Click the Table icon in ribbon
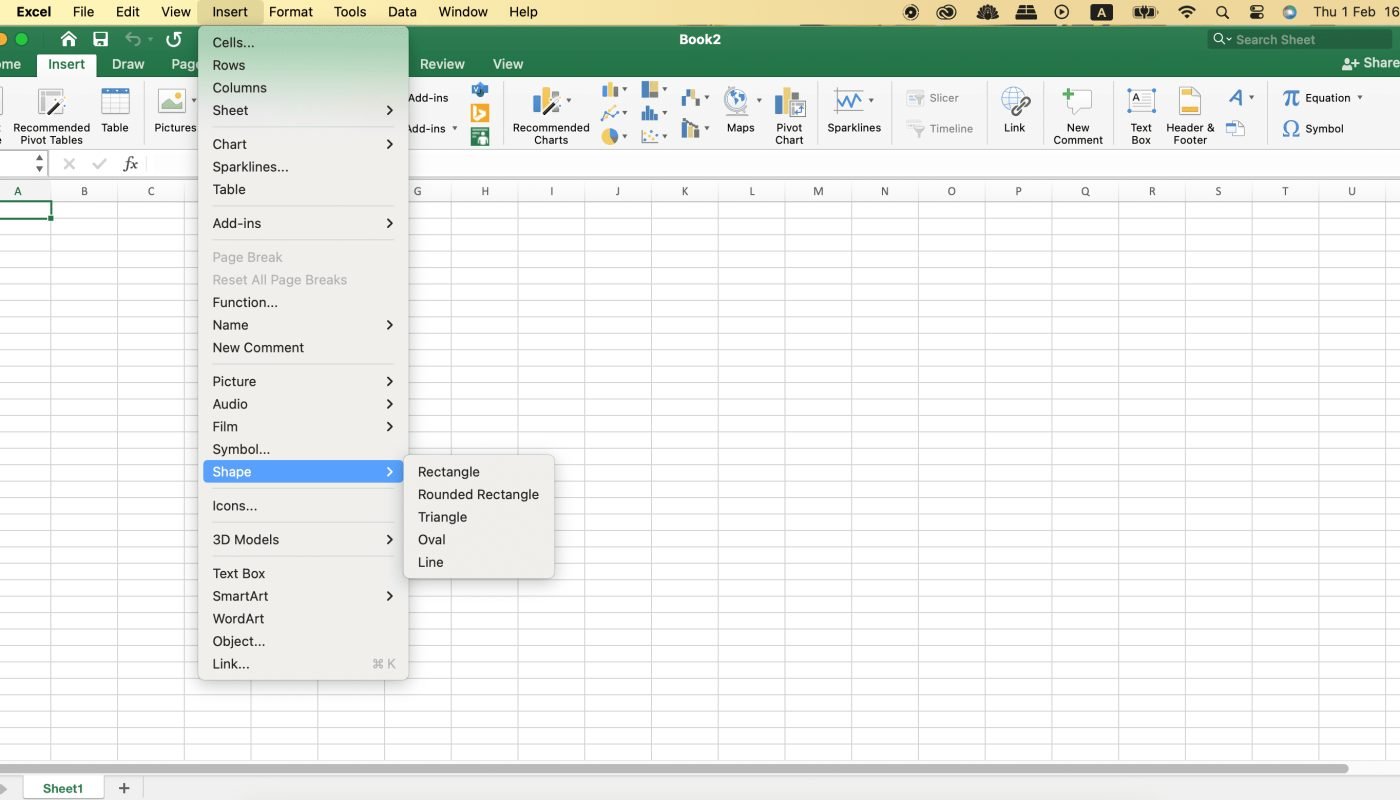Image resolution: width=1400 pixels, height=800 pixels. tap(115, 103)
